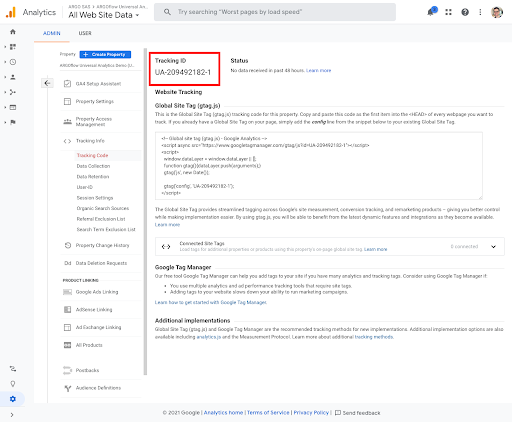Open the three-dot more options menu

pos(480,12)
